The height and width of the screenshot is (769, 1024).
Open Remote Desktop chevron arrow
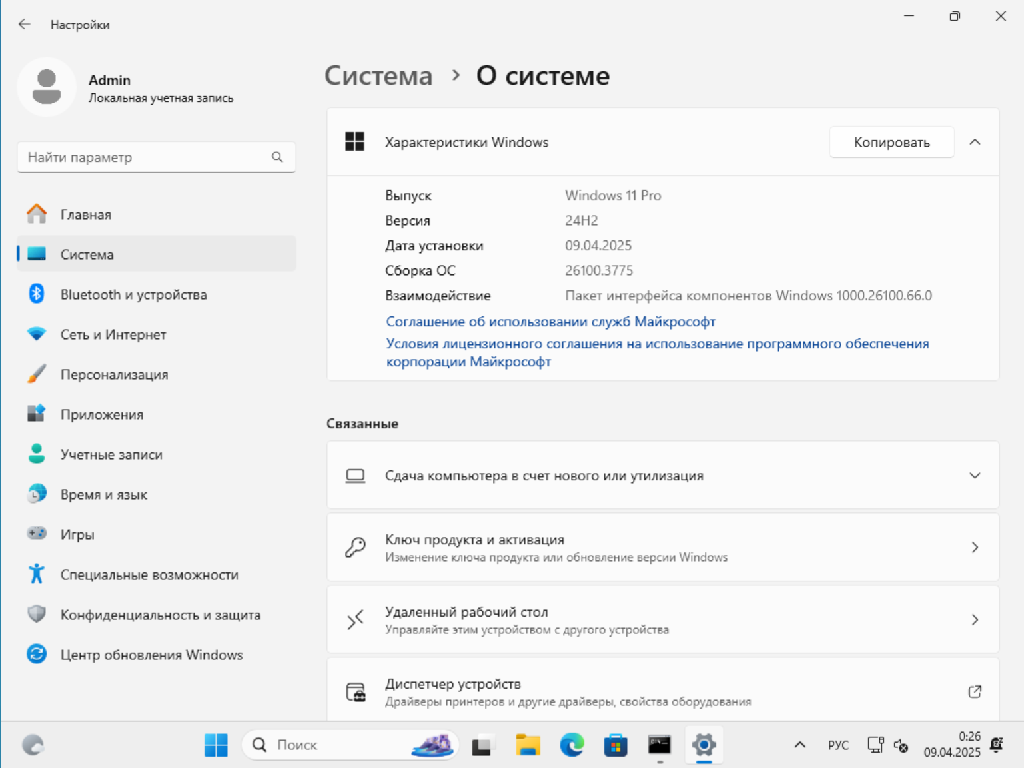[975, 620]
